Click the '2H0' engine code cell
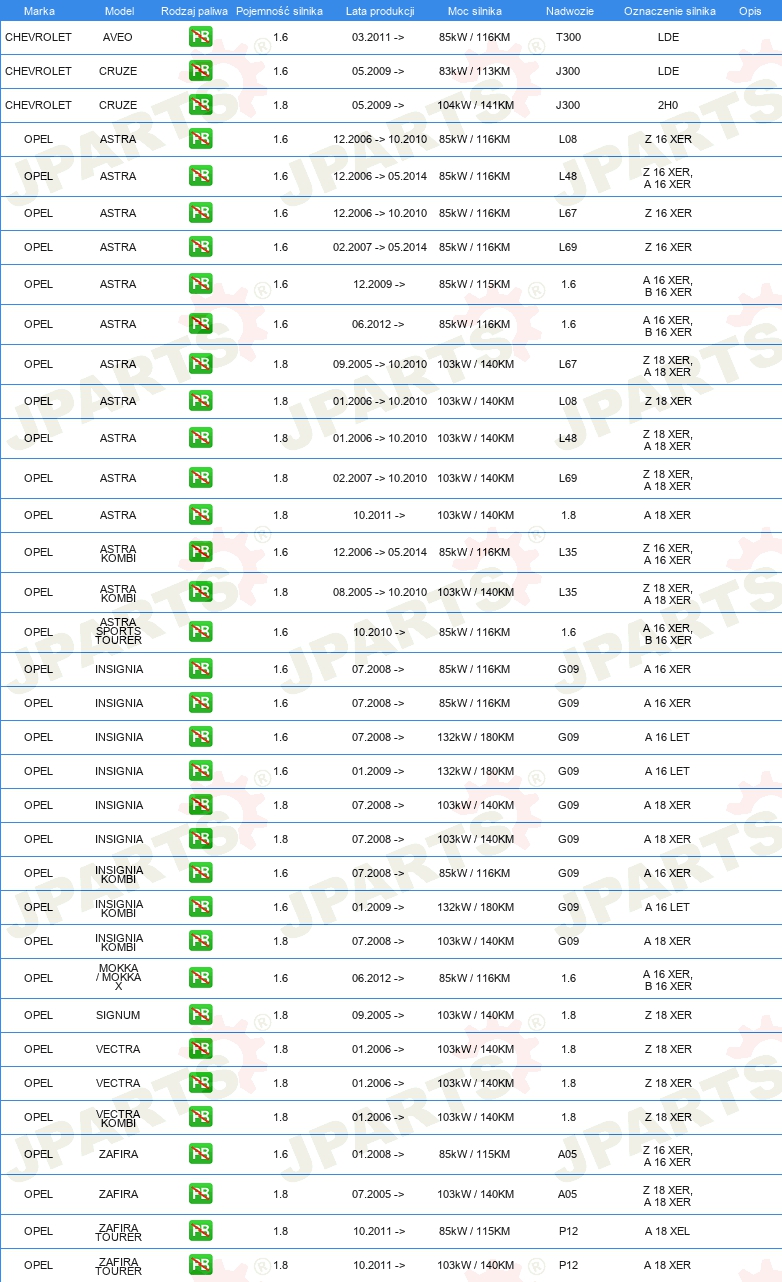782x1282 pixels. tap(668, 105)
